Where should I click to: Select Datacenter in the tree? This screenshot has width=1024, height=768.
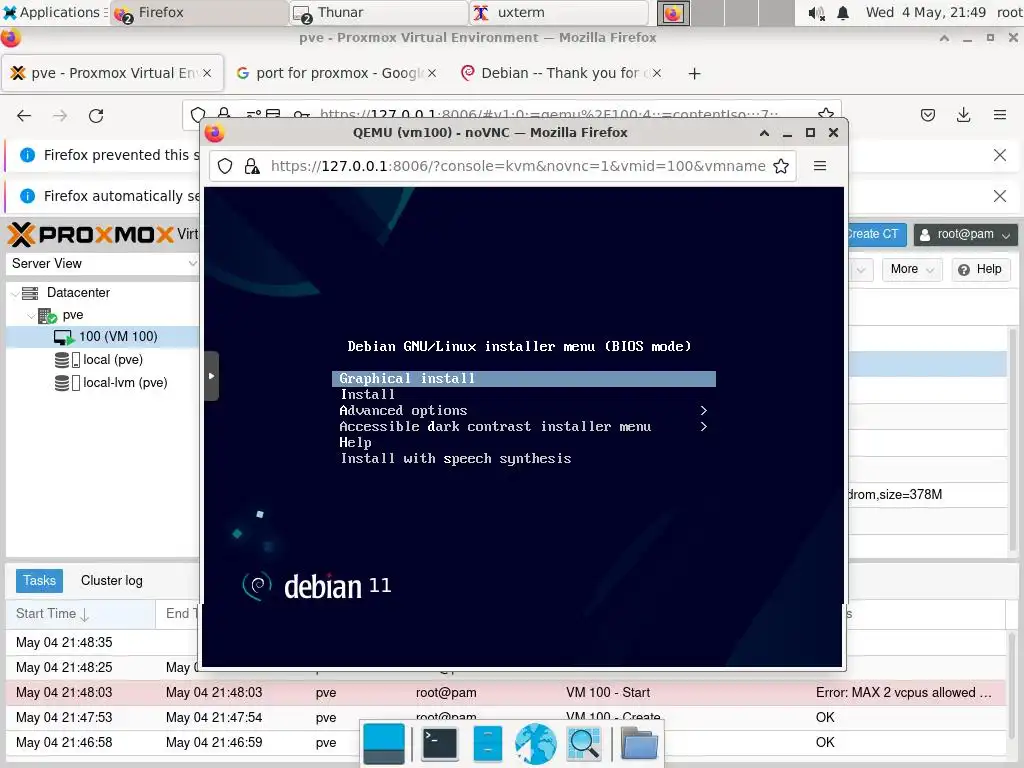(78, 293)
